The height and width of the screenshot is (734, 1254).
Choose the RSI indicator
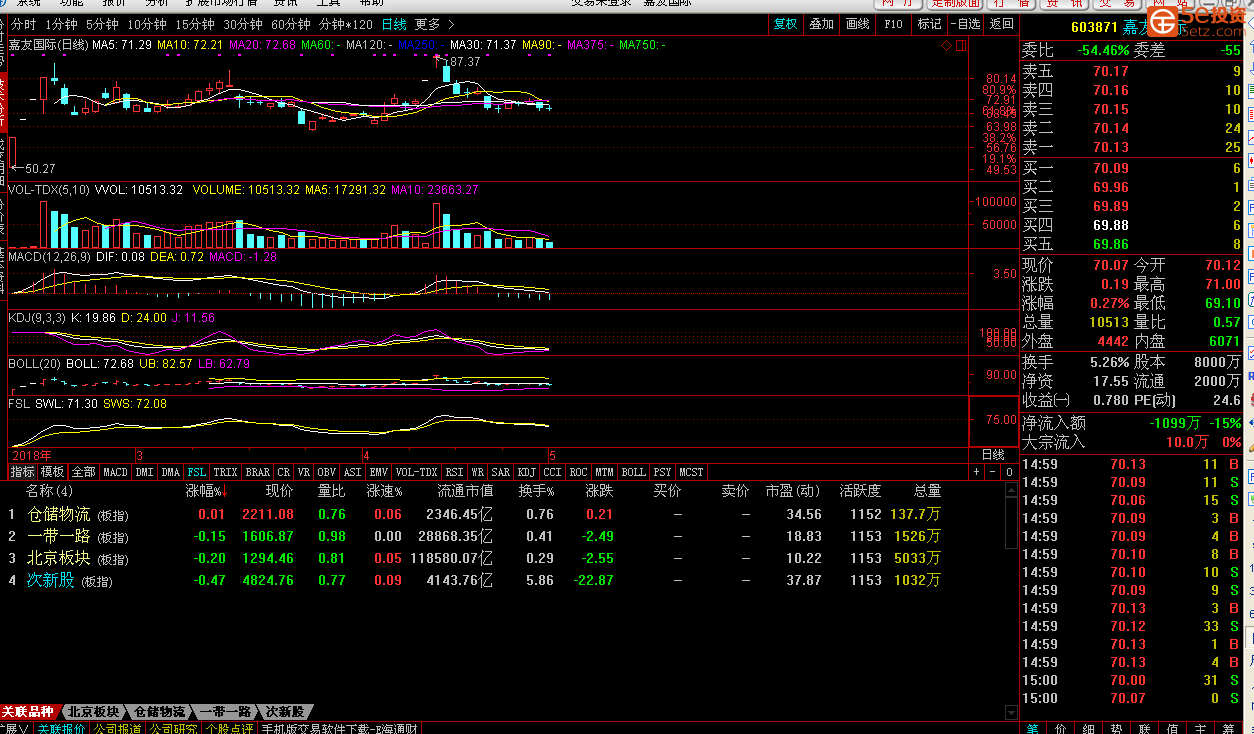click(455, 472)
